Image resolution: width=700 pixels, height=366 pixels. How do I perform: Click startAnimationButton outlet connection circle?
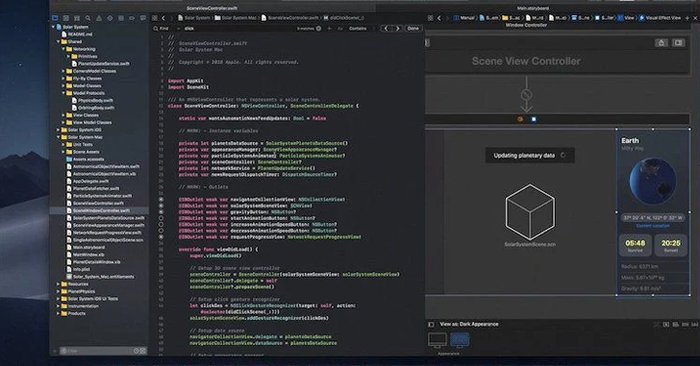(x=161, y=218)
